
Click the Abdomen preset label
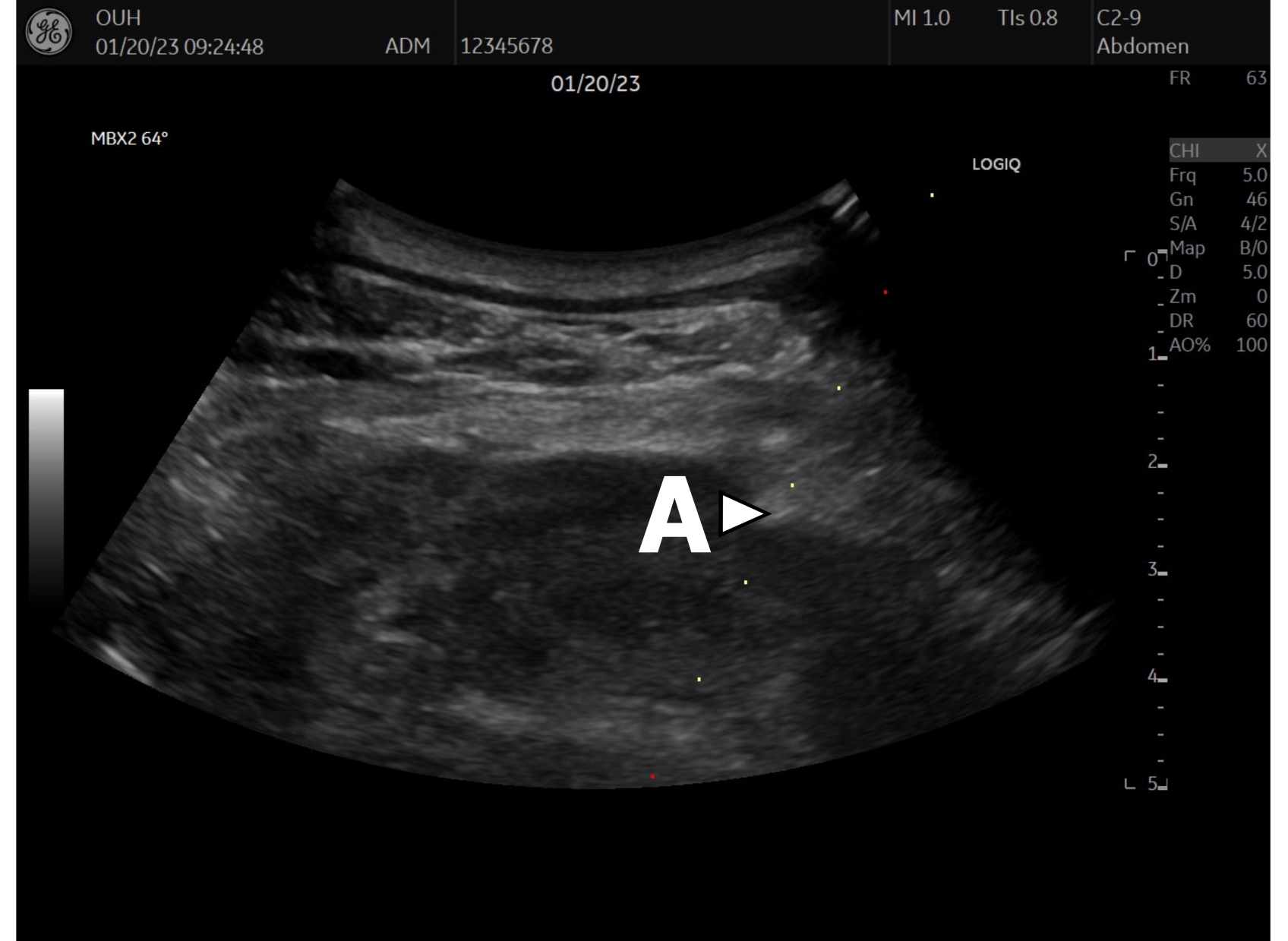pyautogui.click(x=1142, y=46)
